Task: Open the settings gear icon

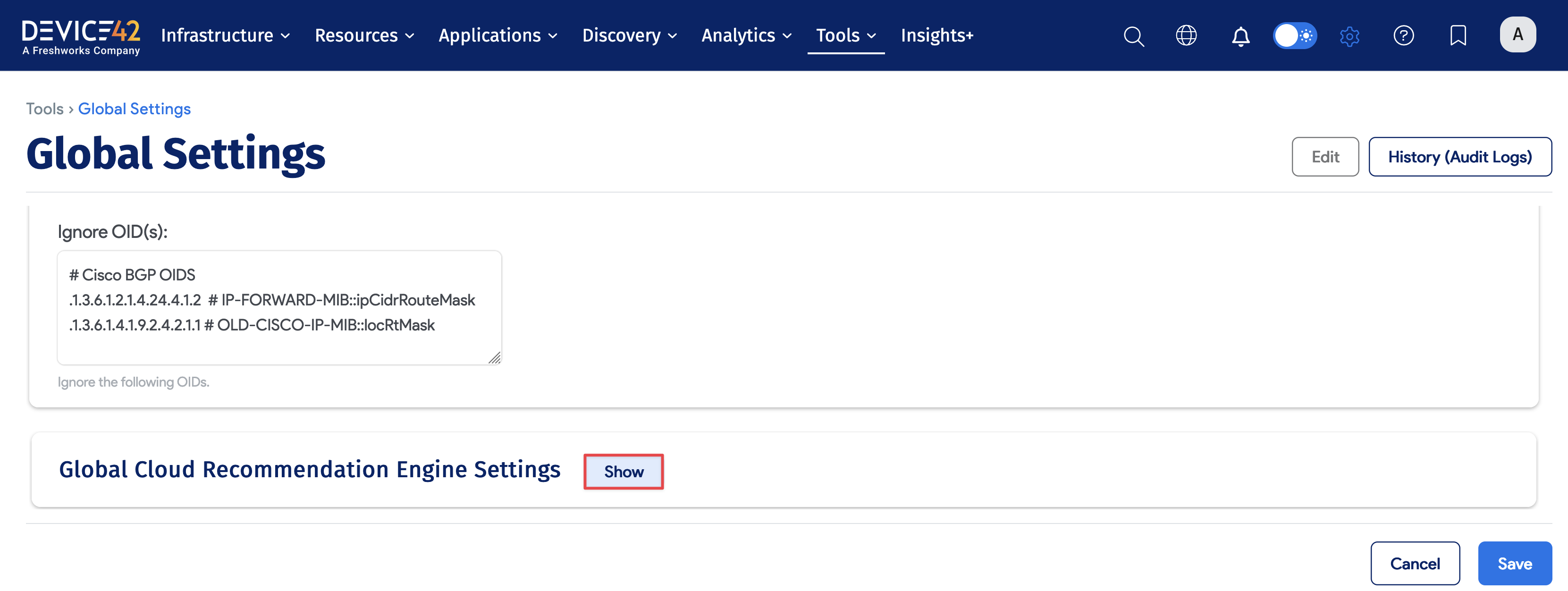Action: [1349, 36]
